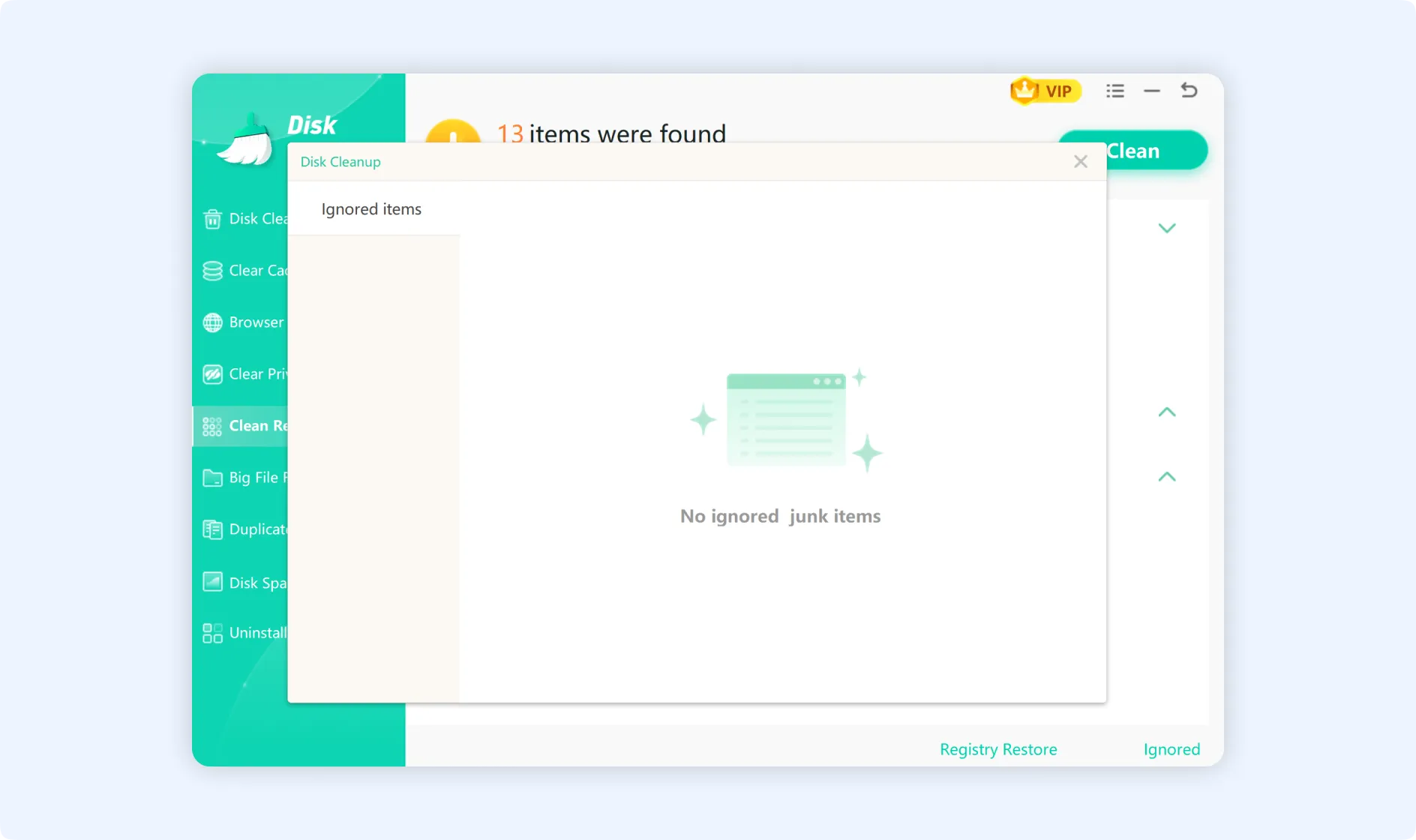Screen dimensions: 1416x840
Task: Expand the section with the down chevron
Action: click(1166, 228)
